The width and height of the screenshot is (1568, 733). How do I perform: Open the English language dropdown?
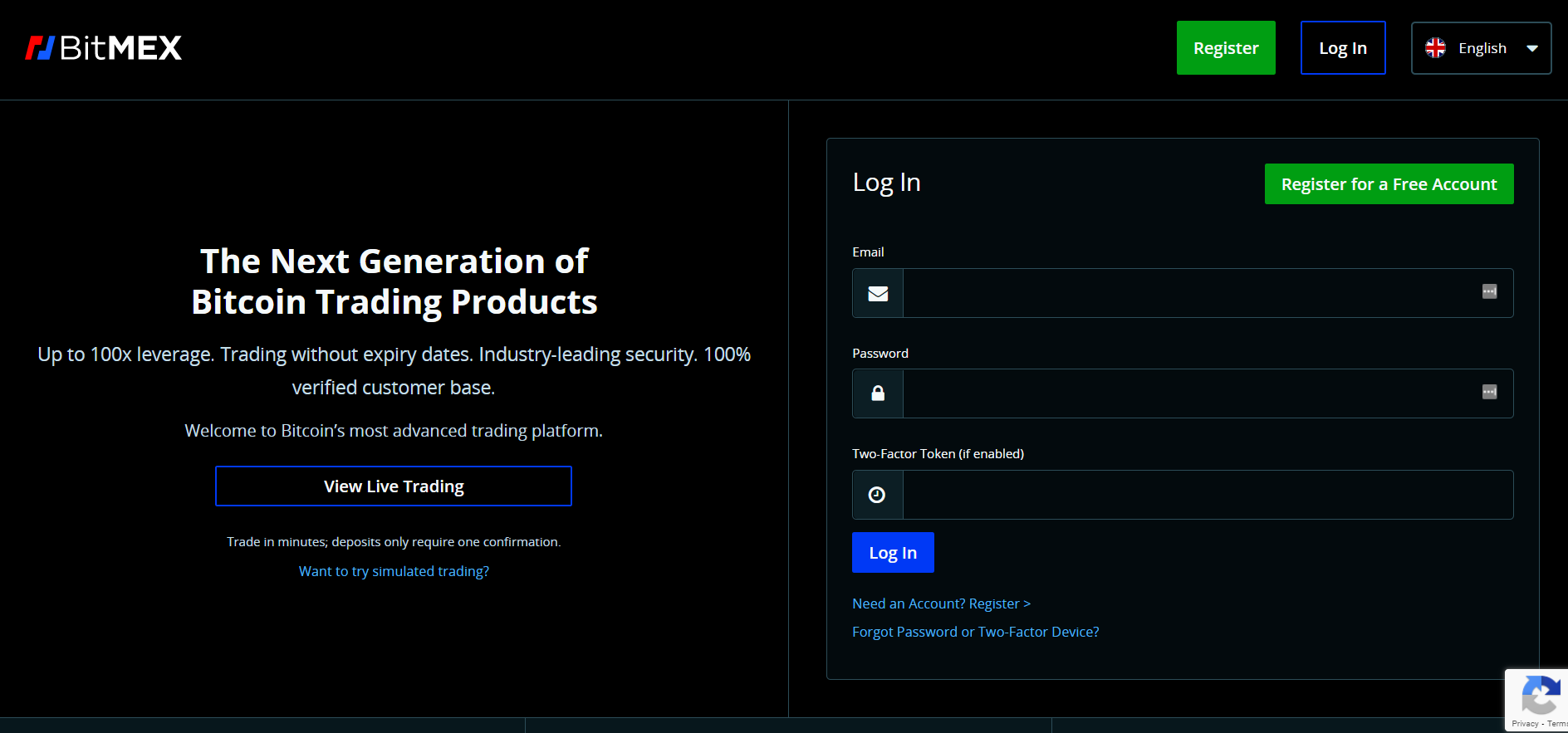tap(1481, 48)
